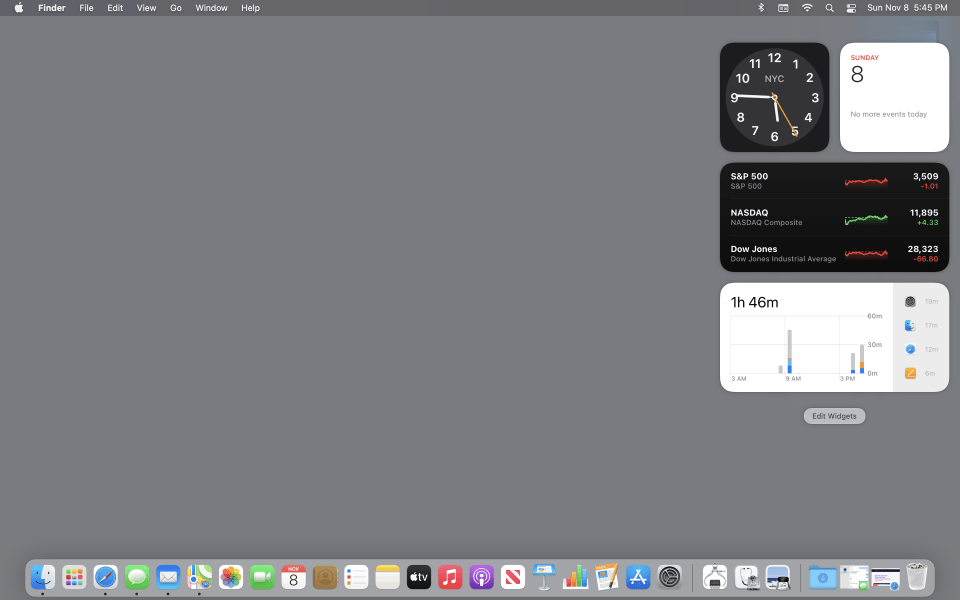Open the File menu
This screenshot has height=600, width=960.
(86, 8)
